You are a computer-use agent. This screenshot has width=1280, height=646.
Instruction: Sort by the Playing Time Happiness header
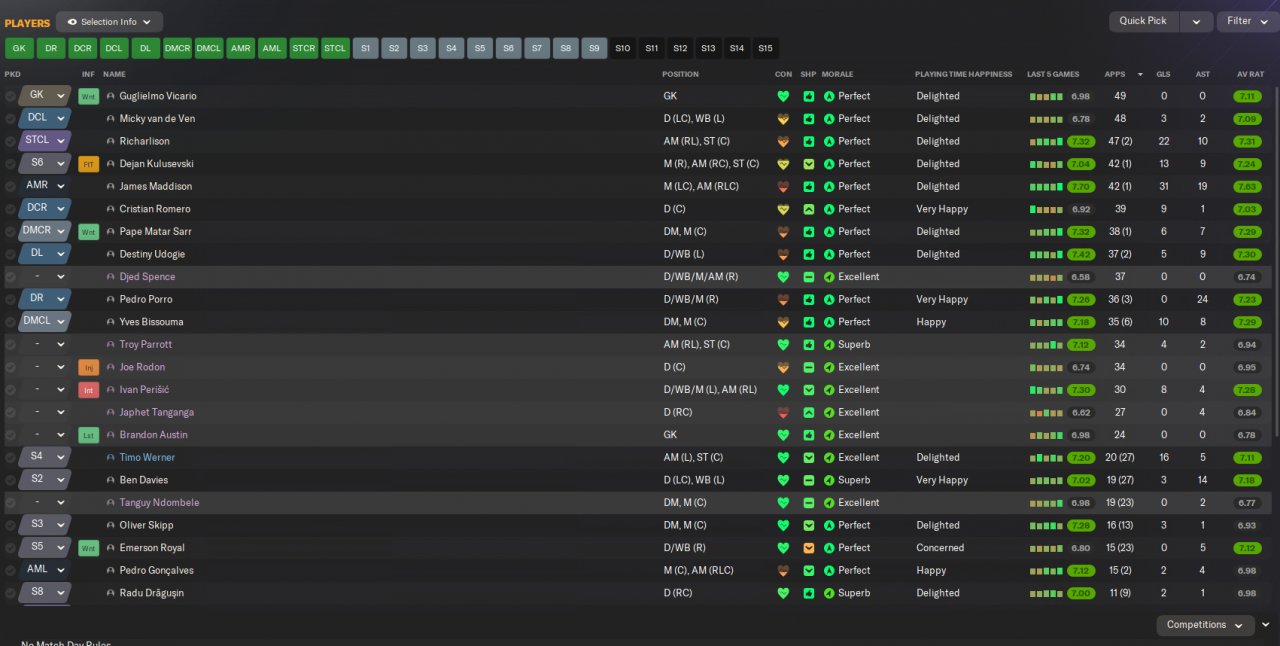tap(964, 74)
